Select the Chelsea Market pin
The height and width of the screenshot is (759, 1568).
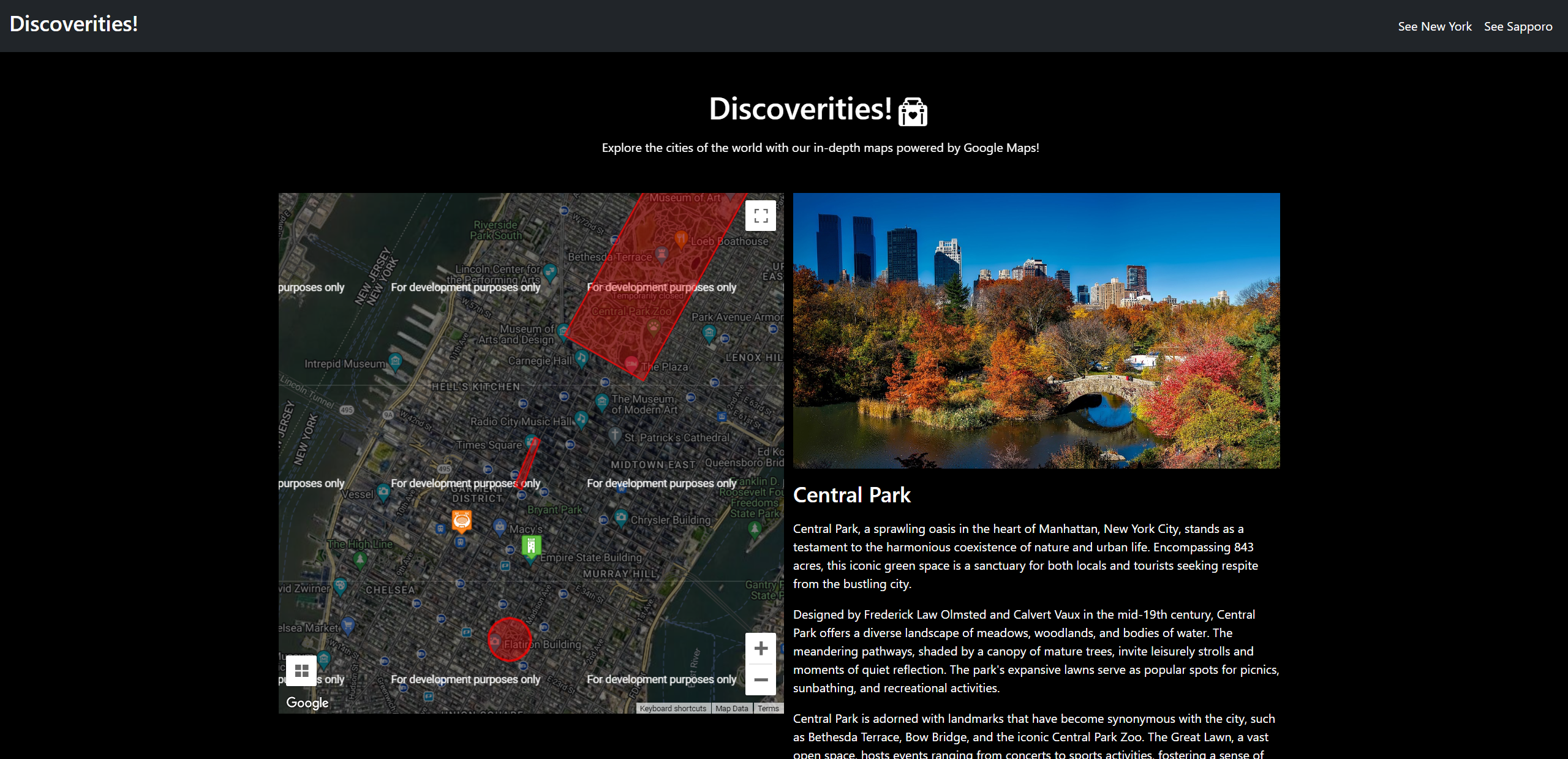tap(348, 625)
